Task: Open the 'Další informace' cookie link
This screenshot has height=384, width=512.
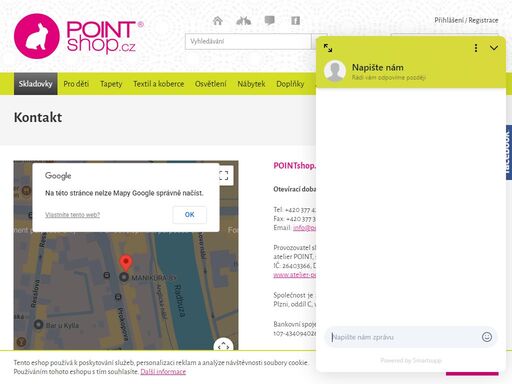Action: tap(163, 372)
